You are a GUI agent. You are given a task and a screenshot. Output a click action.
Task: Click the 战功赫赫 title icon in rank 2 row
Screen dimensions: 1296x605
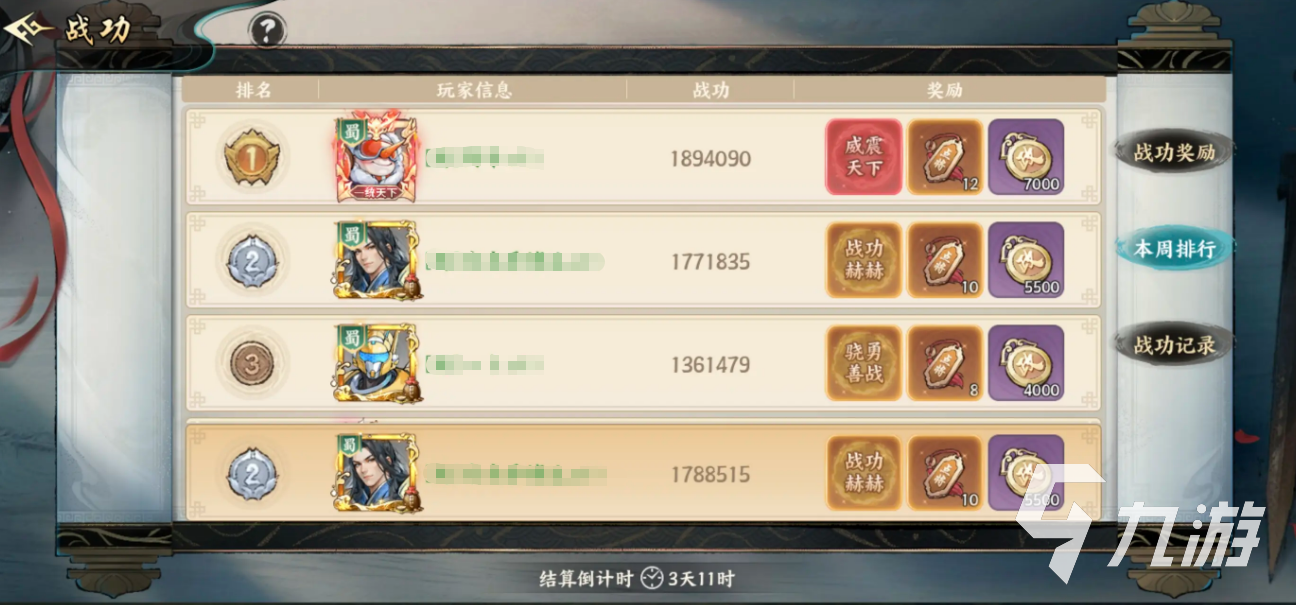864,261
